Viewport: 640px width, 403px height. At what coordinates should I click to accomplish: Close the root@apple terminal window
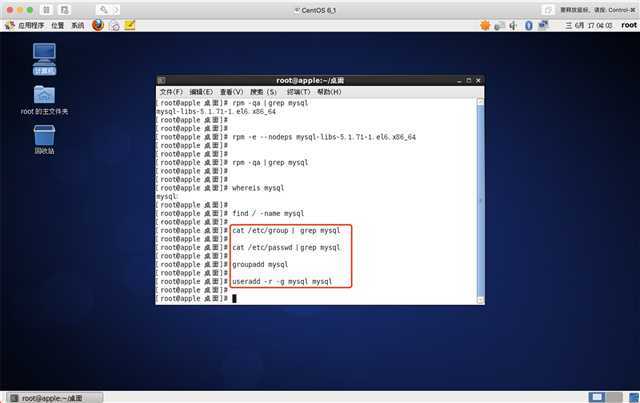[478, 80]
